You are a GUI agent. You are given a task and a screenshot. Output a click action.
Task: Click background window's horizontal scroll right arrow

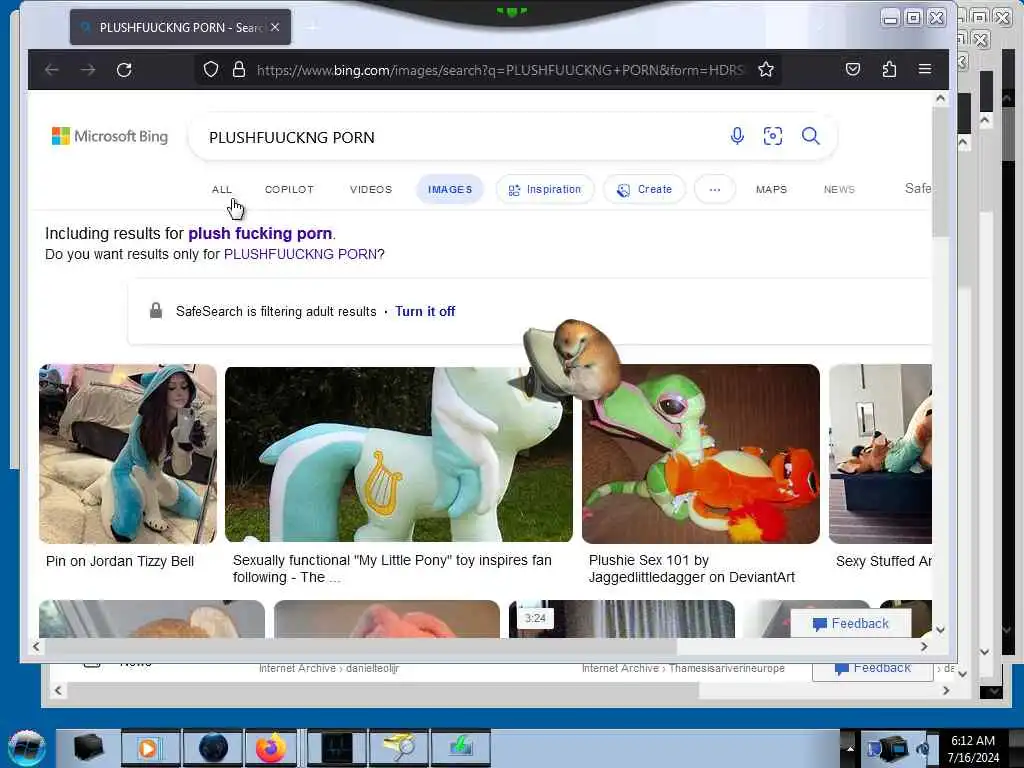pyautogui.click(x=946, y=690)
